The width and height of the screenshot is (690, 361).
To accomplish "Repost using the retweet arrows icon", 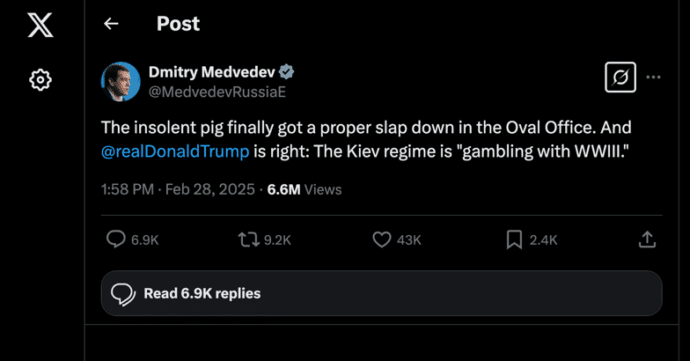I will pos(249,239).
